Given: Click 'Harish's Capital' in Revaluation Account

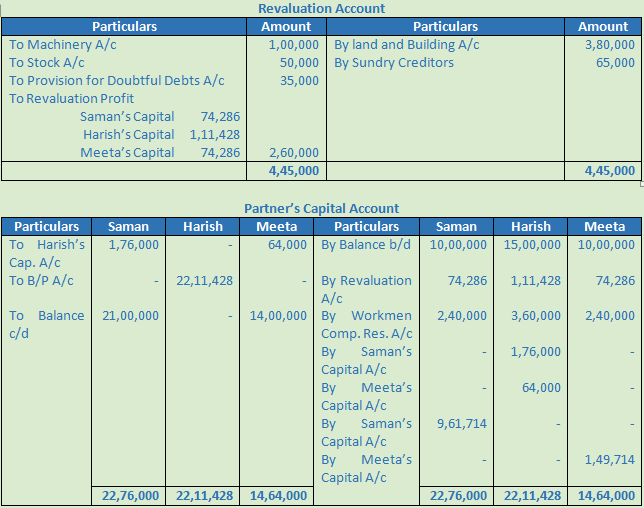Looking at the screenshot, I should pos(129,135).
